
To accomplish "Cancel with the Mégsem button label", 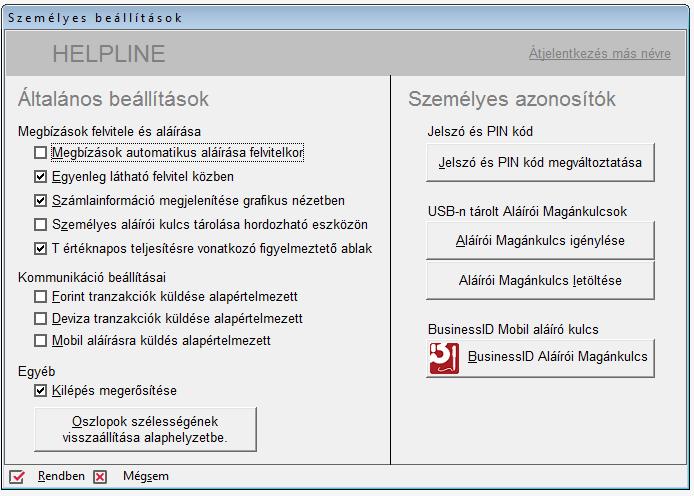I will [146, 476].
